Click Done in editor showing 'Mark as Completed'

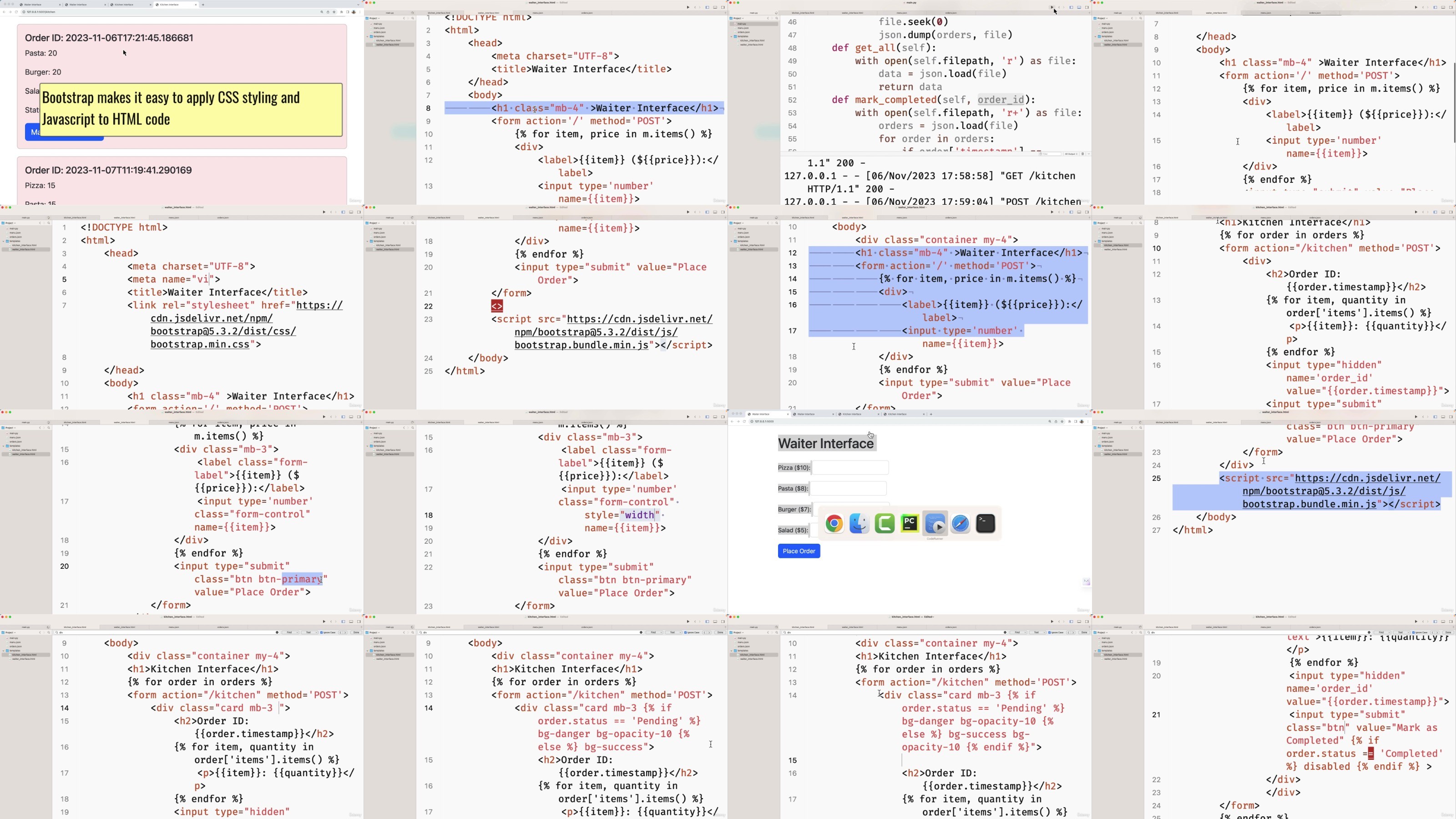pyautogui.click(x=1448, y=632)
